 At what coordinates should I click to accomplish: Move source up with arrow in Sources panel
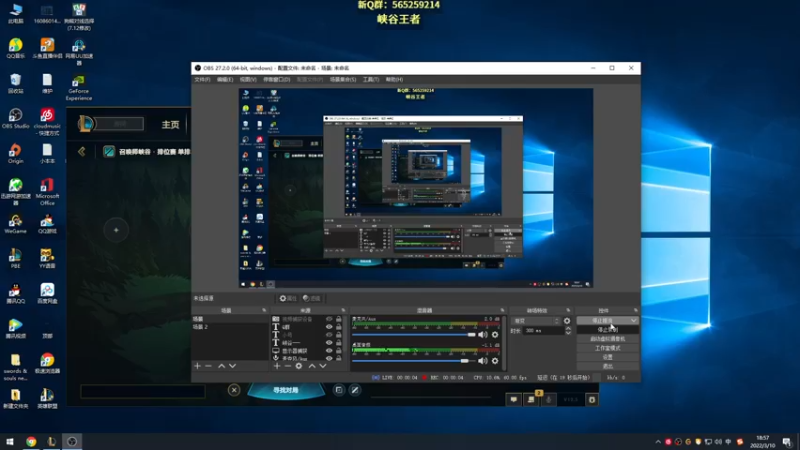pos(312,366)
